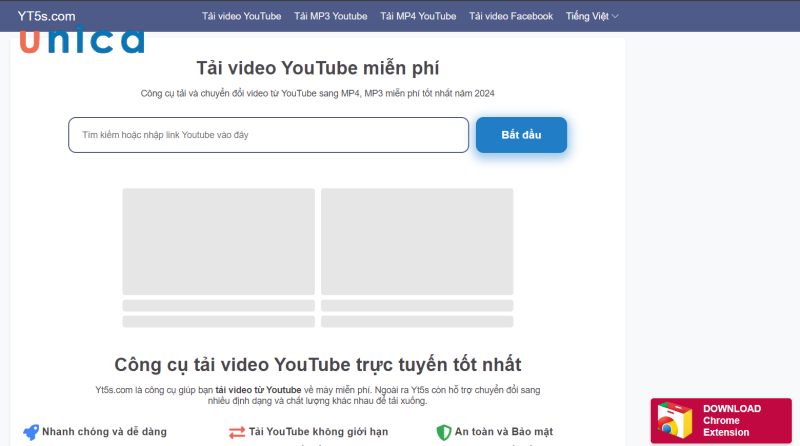Image resolution: width=800 pixels, height=446 pixels.
Task: Open the Tải MP4 YouTube menu item
Action: (x=418, y=16)
